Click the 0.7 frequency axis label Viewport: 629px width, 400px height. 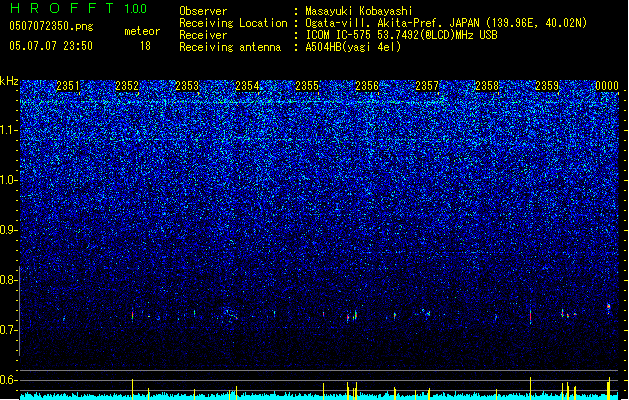point(9,330)
